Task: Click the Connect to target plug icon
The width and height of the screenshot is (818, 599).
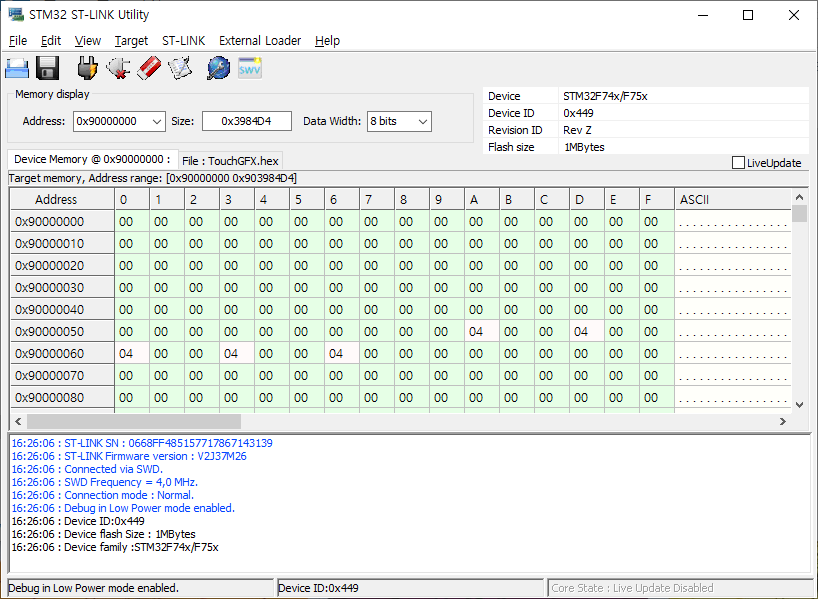Action: coord(87,68)
